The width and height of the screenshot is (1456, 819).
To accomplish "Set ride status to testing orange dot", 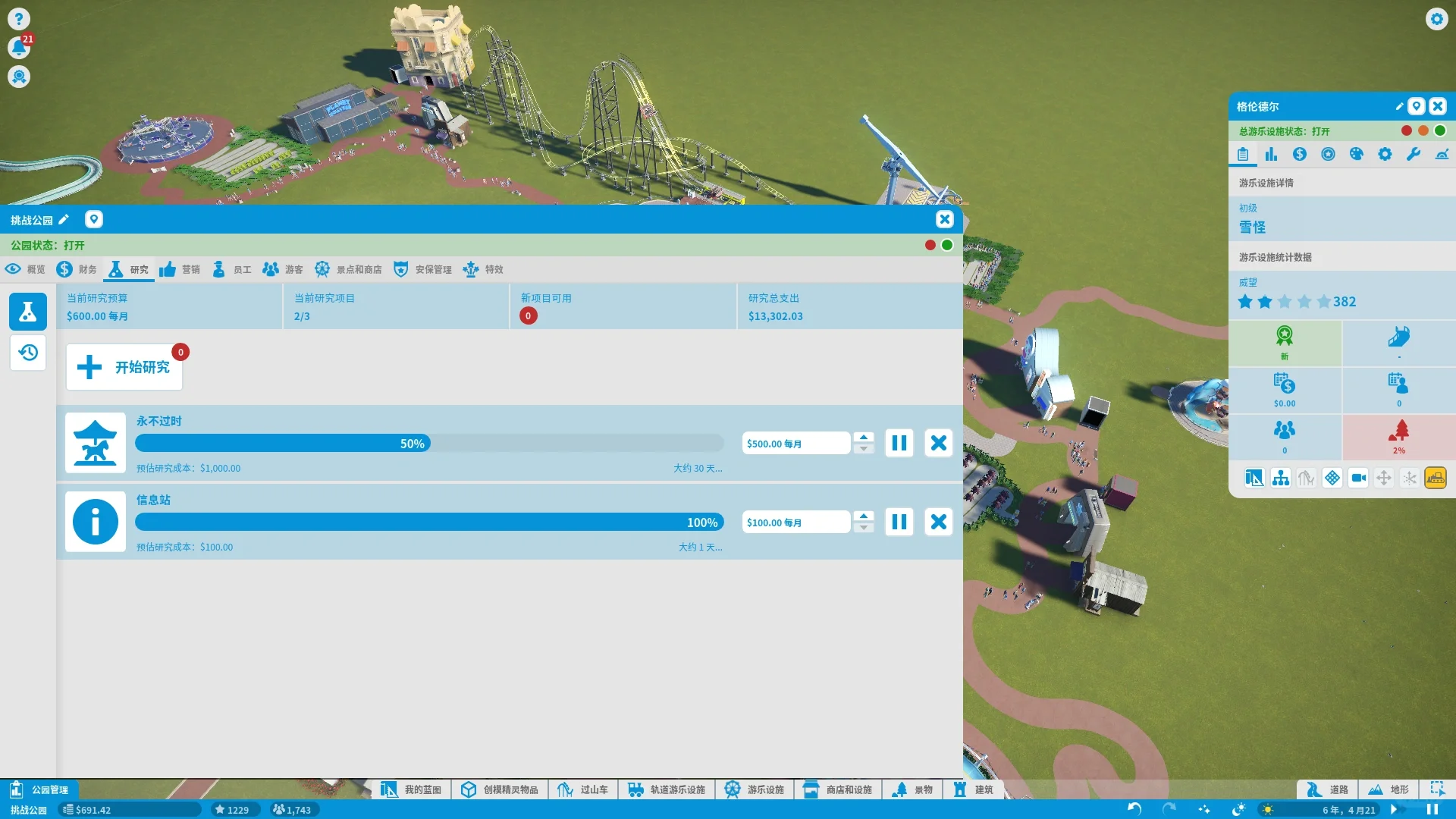I will (x=1423, y=130).
